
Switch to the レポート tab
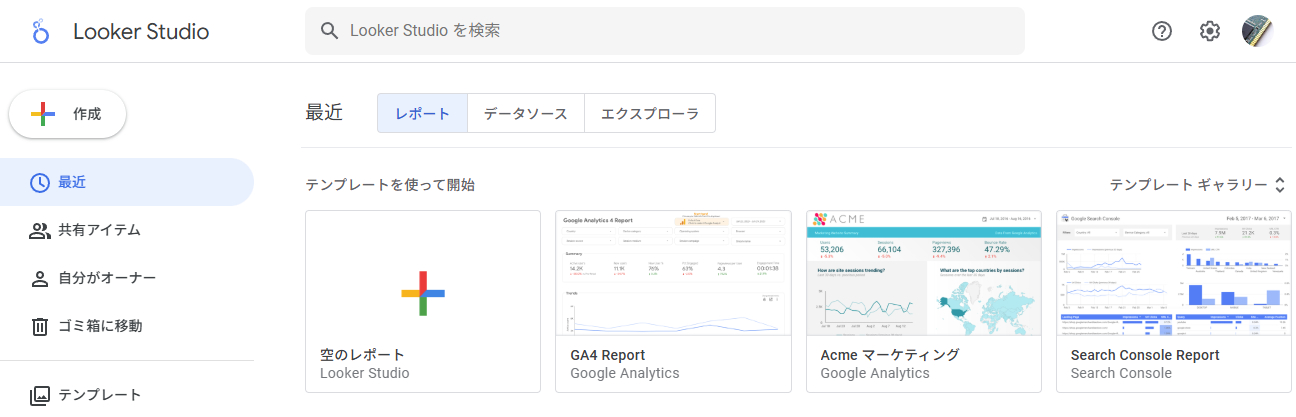[x=422, y=113]
